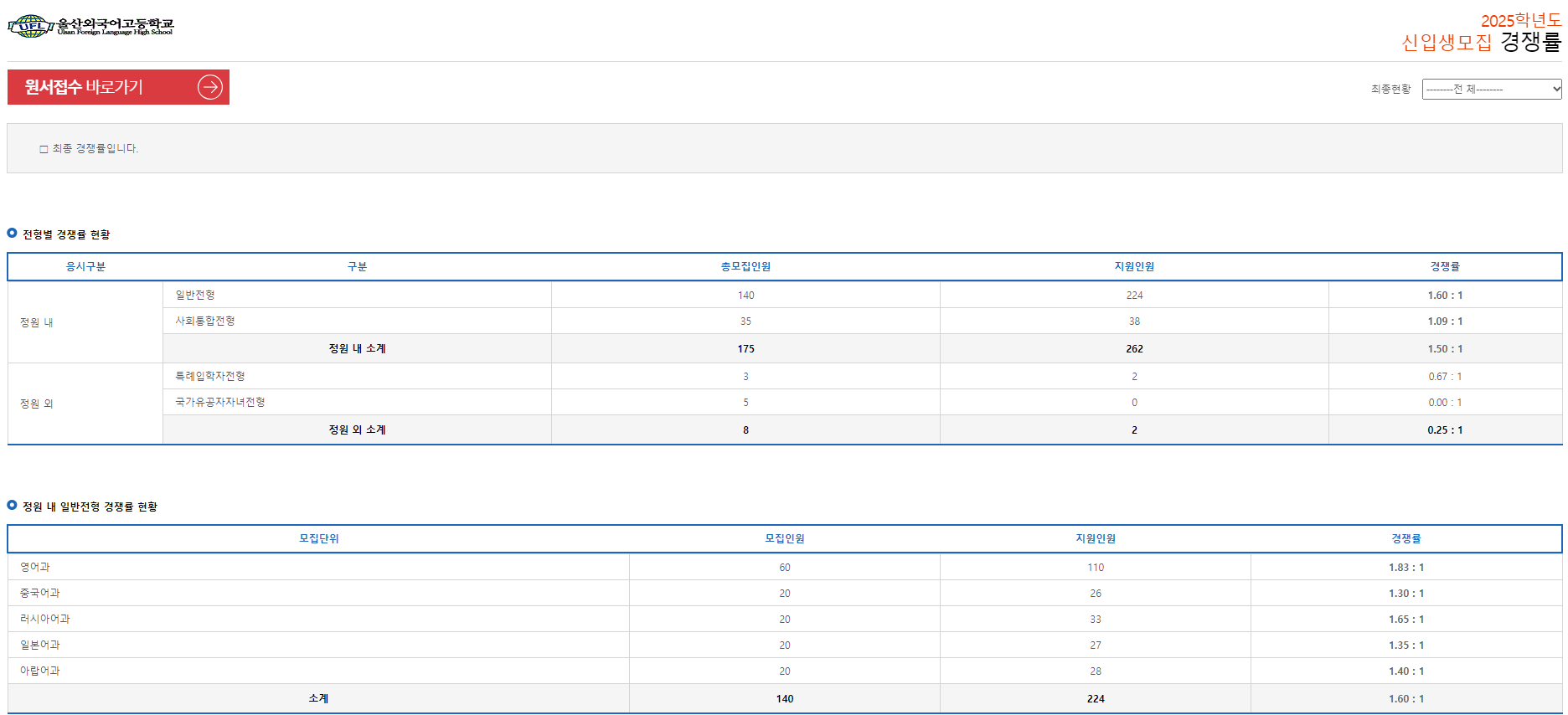1568x715 pixels.
Task: Click the blue bullet beside 정원 내 일반전형 경쟁률 현황
Action: (x=12, y=505)
